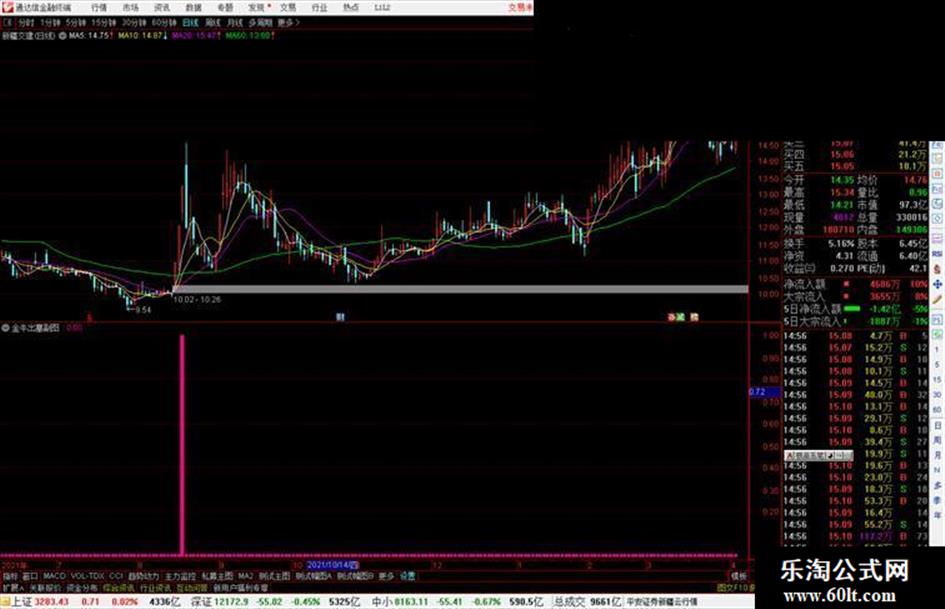
Task: Expand the 更多 period options
Action: pos(288,22)
